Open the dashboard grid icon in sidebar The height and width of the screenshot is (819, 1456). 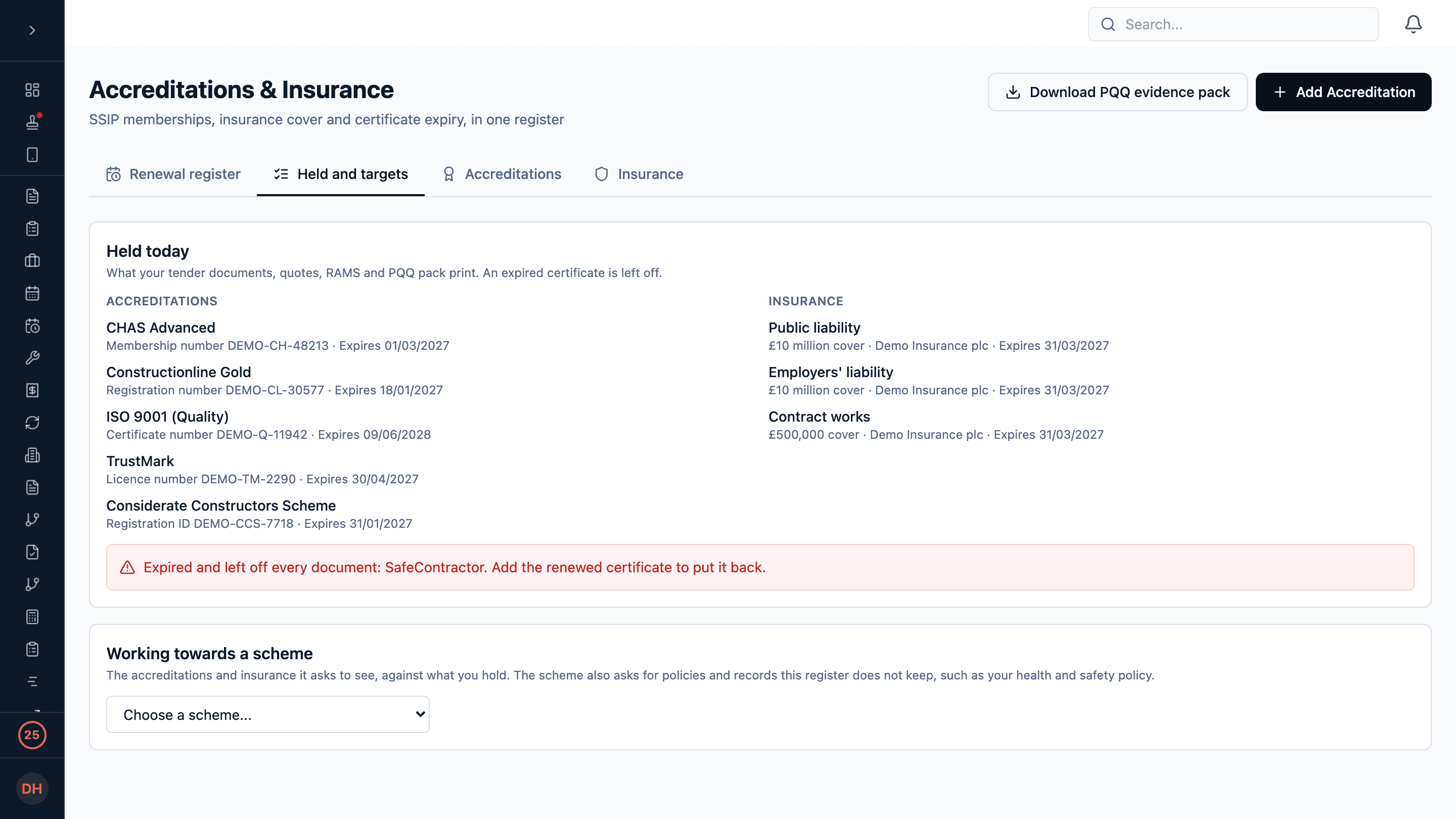tap(32, 90)
